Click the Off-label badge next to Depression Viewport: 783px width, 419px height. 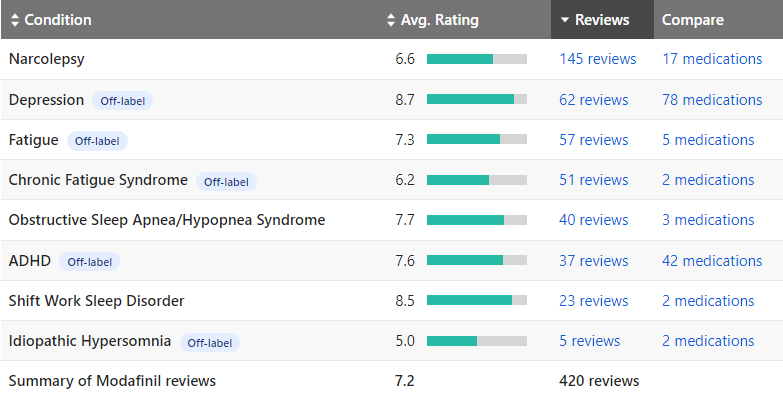(x=123, y=101)
